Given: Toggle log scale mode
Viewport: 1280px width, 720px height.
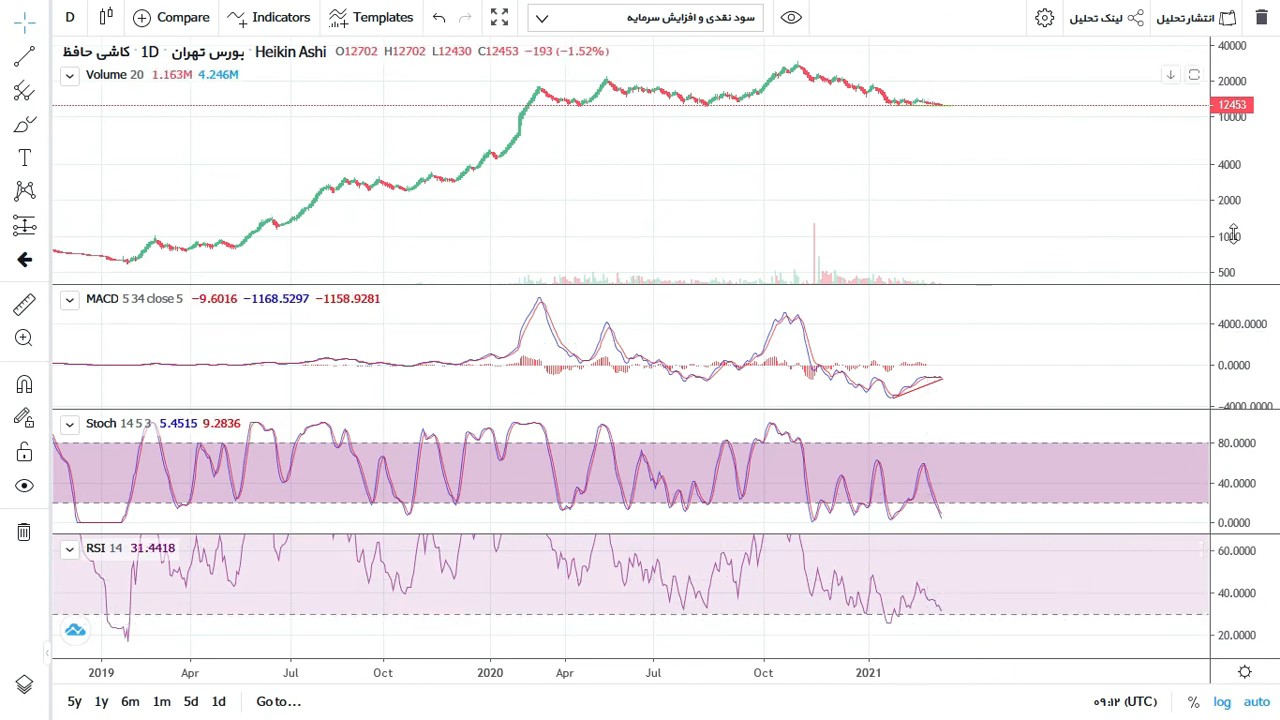Looking at the screenshot, I should pos(1222,702).
